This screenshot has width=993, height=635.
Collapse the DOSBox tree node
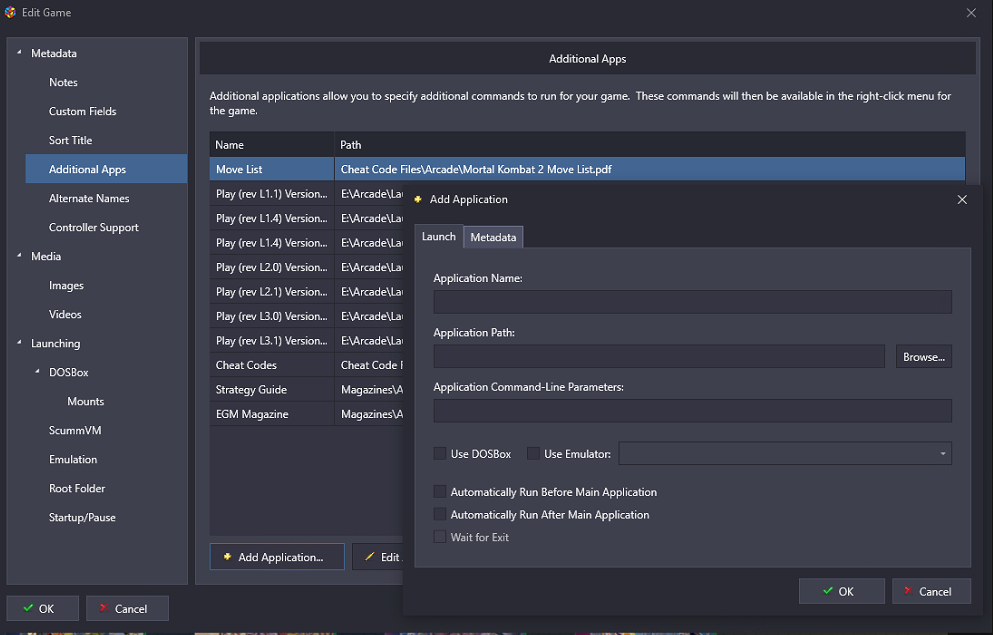(x=38, y=372)
